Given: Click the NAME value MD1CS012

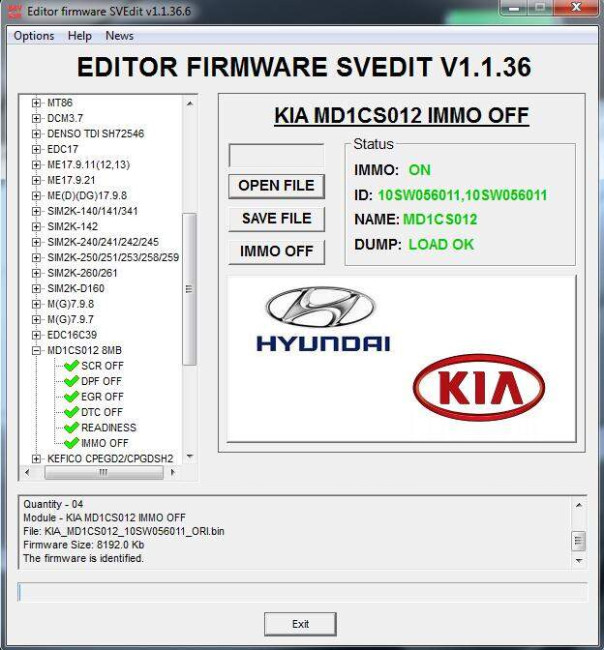Looking at the screenshot, I should point(440,219).
